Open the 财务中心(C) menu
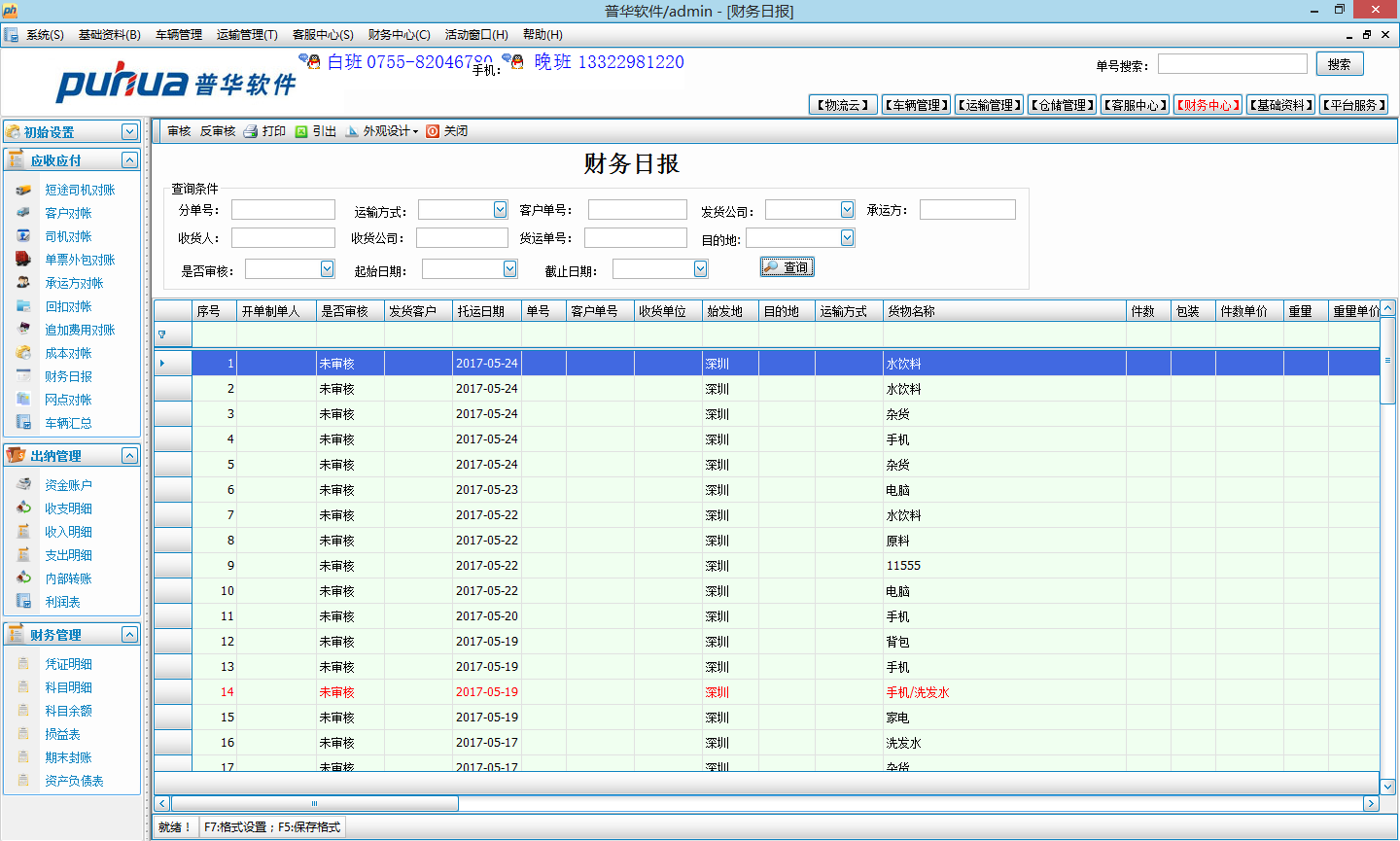Image resolution: width=1400 pixels, height=841 pixels. (399, 35)
